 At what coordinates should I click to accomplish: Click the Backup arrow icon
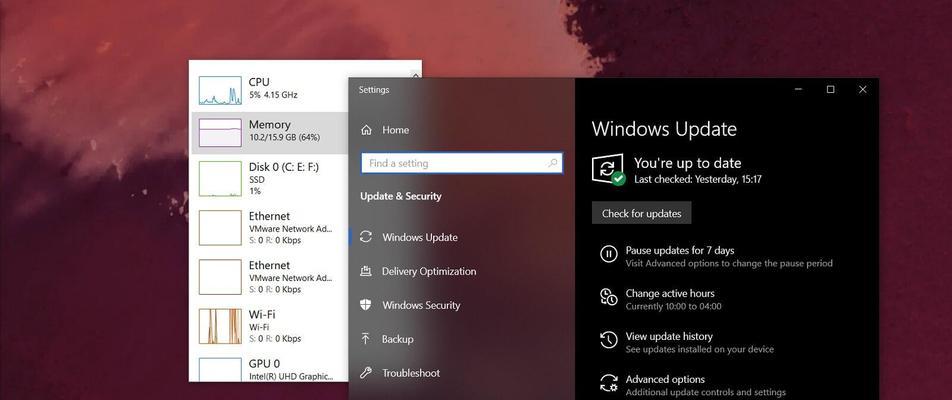366,339
